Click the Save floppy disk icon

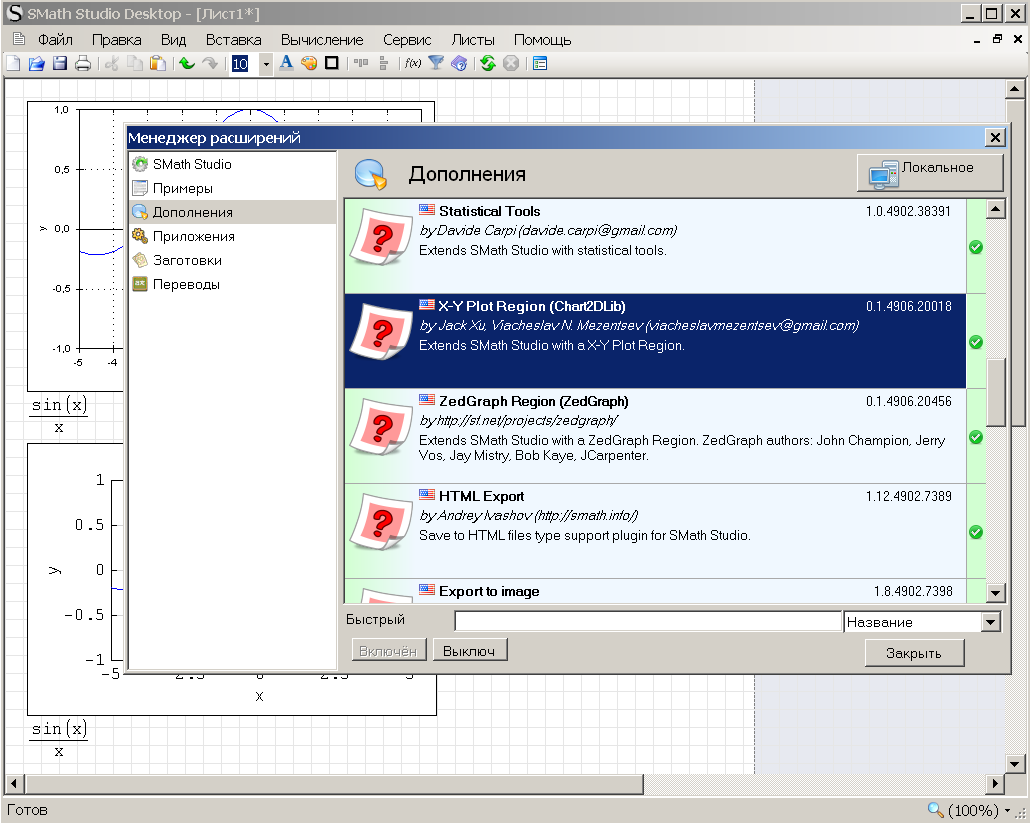click(59, 64)
